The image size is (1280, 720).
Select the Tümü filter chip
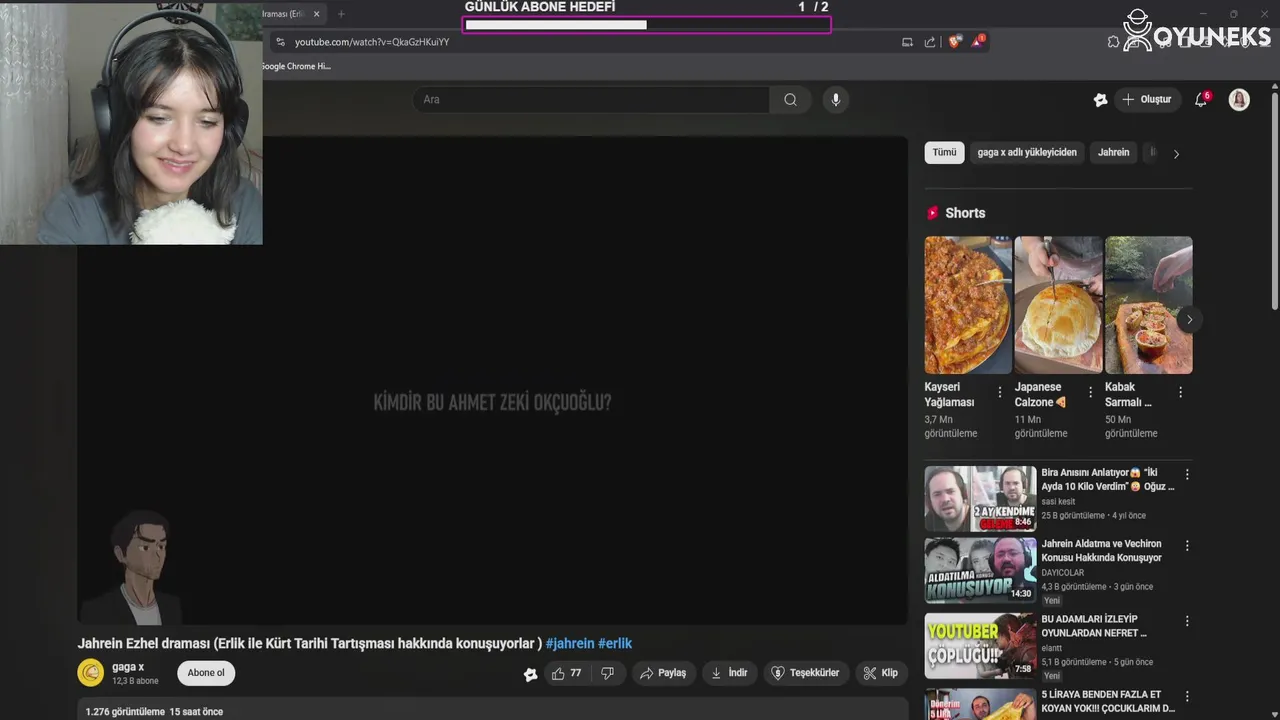coord(945,153)
